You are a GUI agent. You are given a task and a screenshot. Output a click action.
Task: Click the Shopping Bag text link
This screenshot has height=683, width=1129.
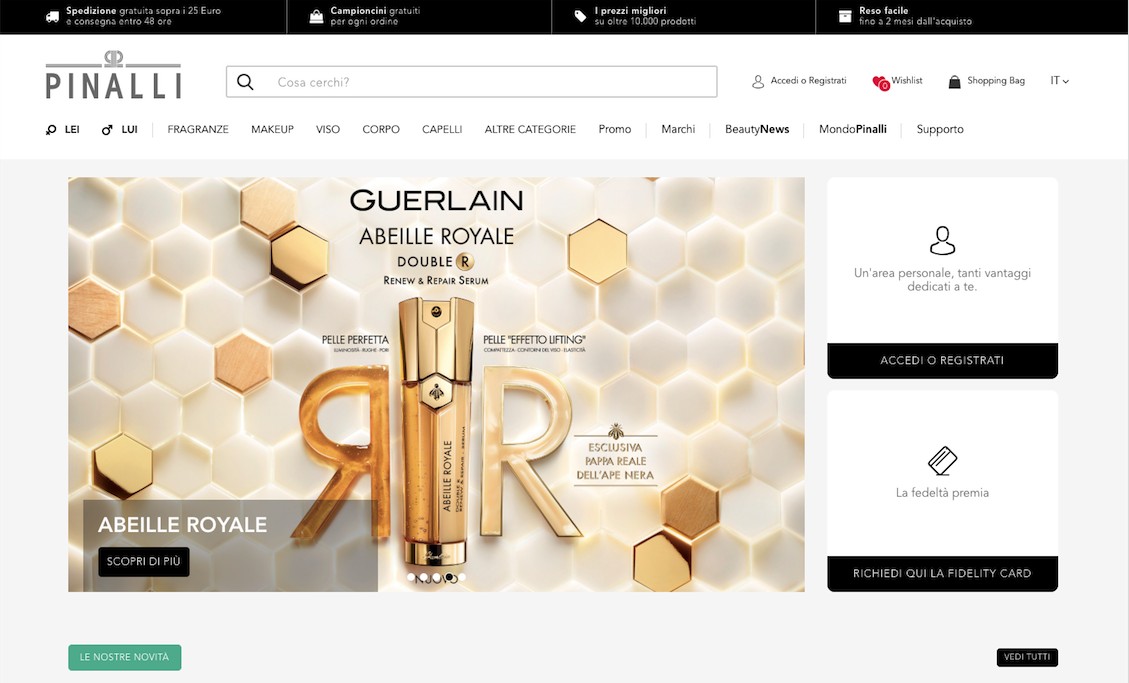[x=996, y=81]
